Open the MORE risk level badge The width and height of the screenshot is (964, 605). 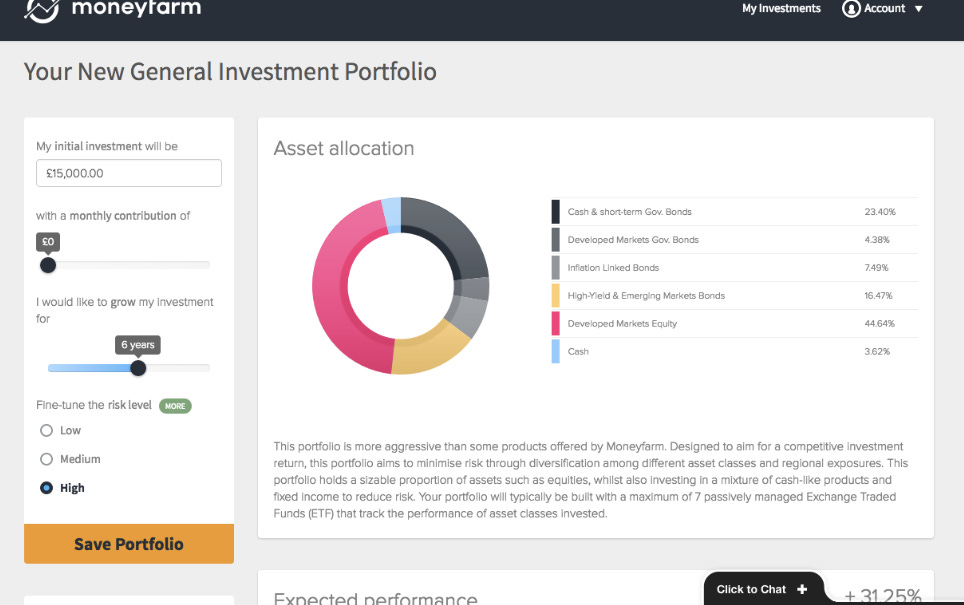pos(175,406)
